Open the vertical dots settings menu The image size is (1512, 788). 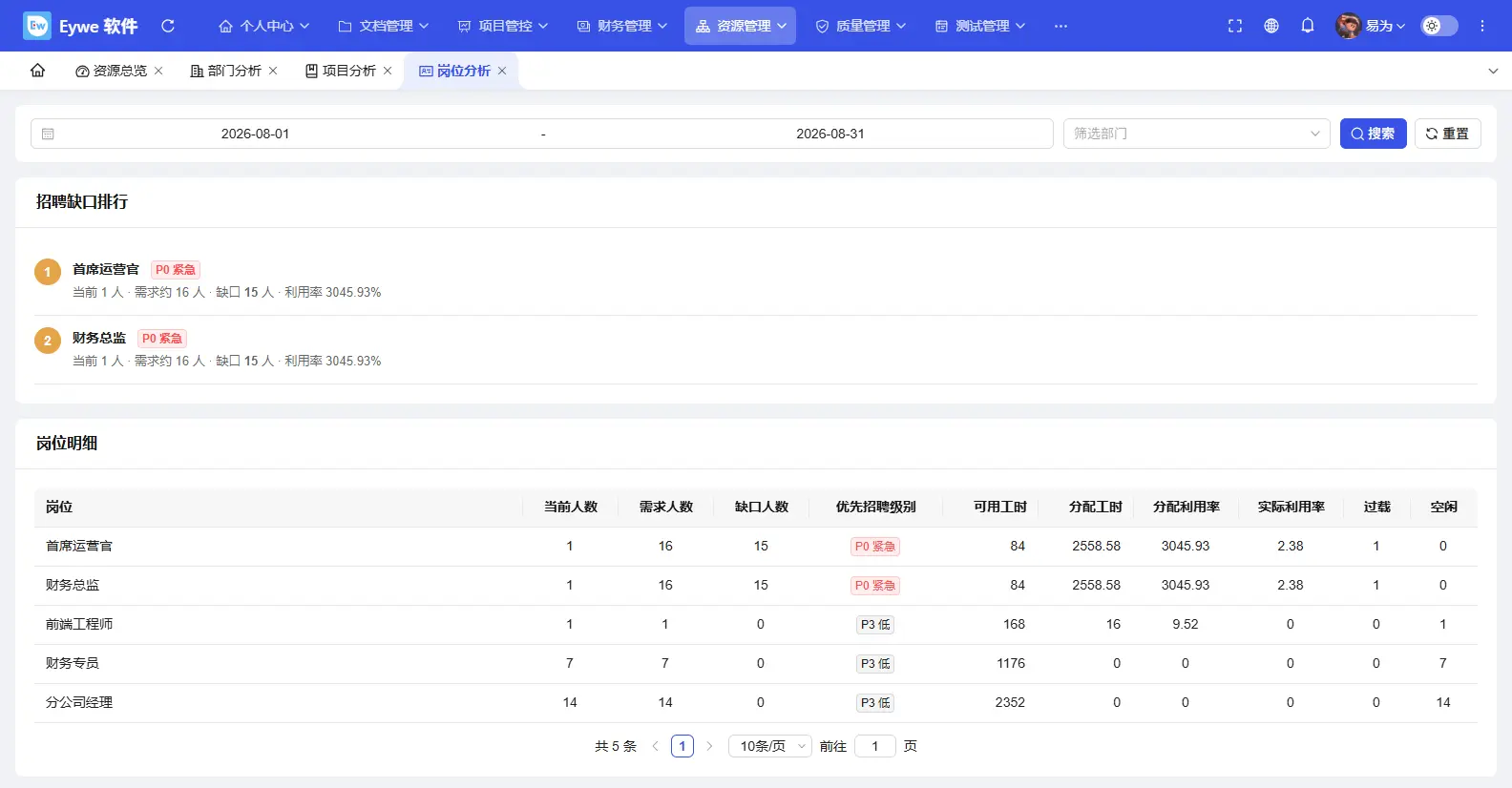(x=1482, y=26)
